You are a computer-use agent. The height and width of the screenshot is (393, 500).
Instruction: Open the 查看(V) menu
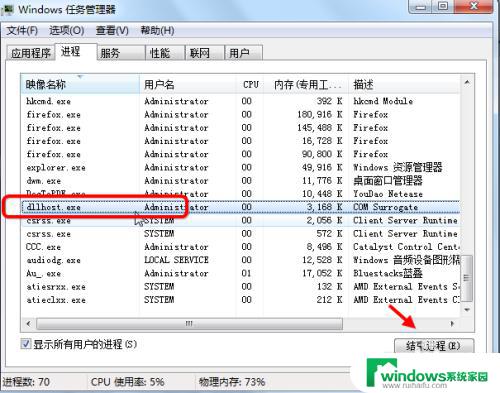tap(112, 31)
